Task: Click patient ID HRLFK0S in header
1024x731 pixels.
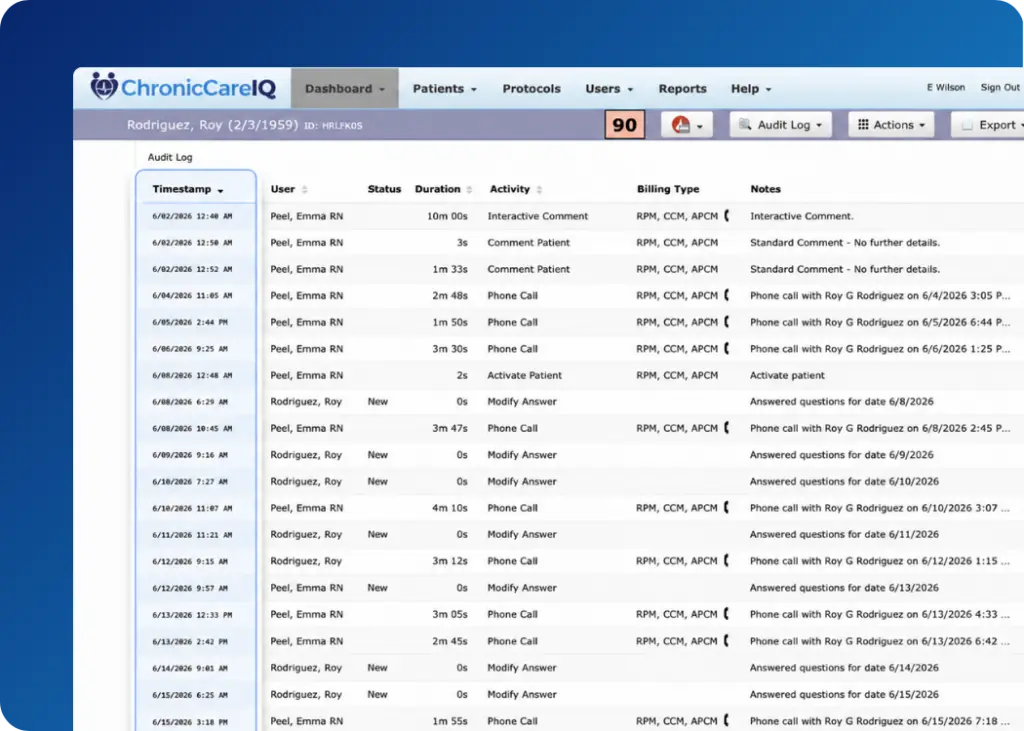Action: click(x=334, y=125)
